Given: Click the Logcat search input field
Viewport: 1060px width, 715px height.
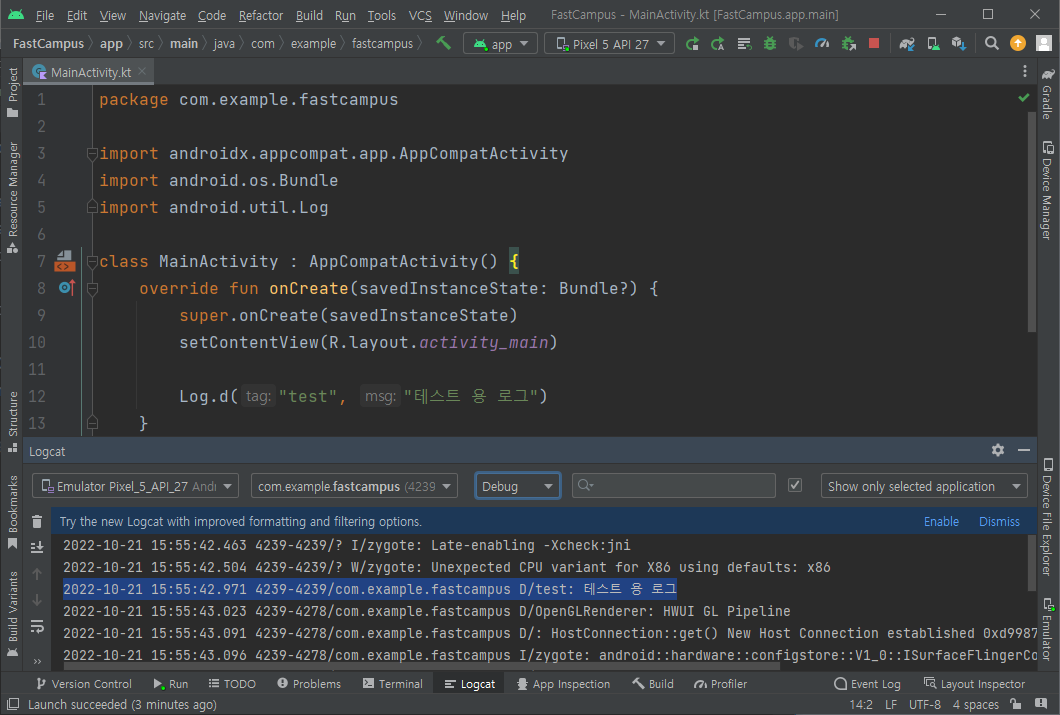Looking at the screenshot, I should click(673, 486).
